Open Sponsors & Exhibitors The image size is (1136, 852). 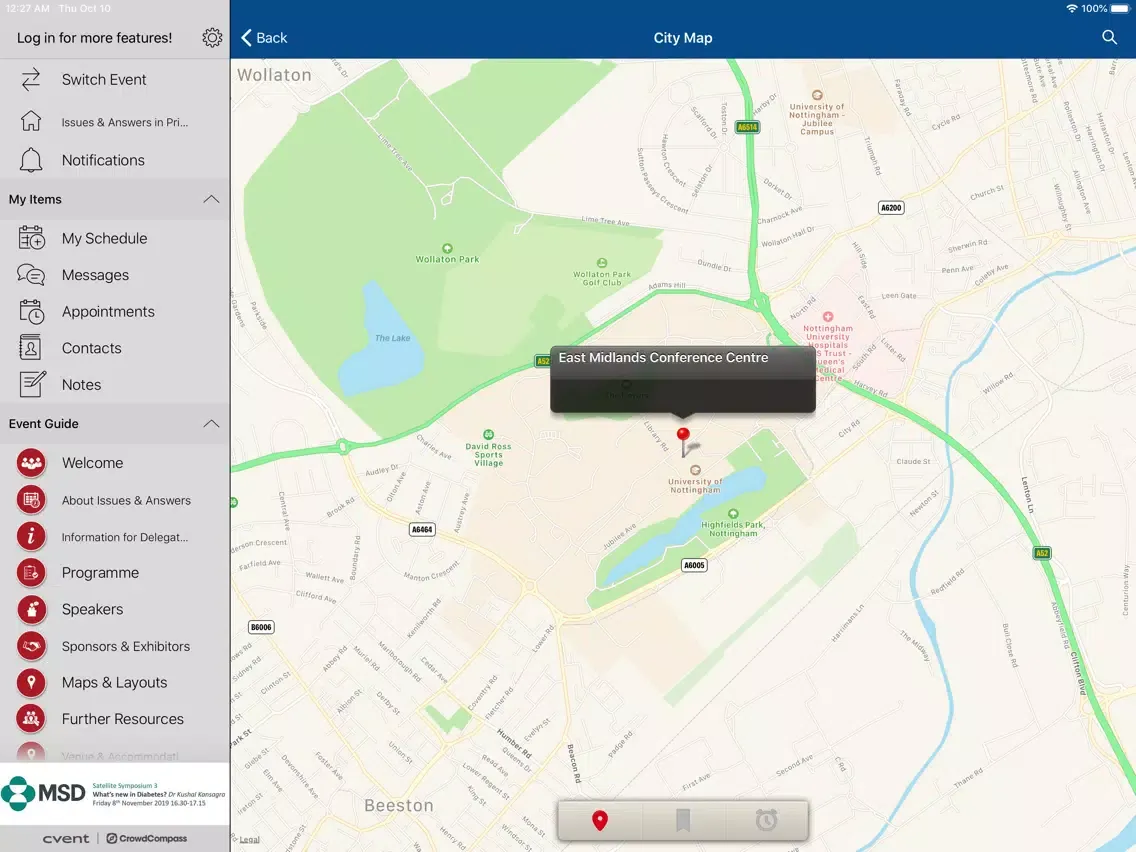click(x=125, y=646)
